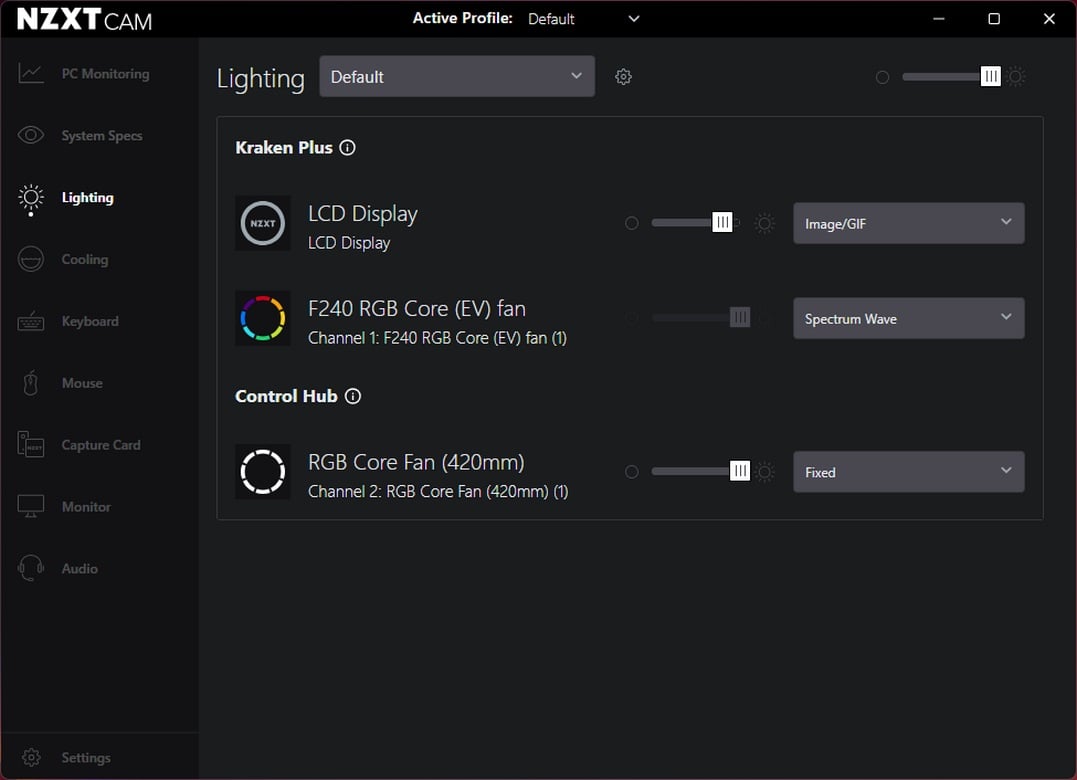The image size is (1077, 780).
Task: Click RGB Core Fan 420mm brightness slider handle
Action: (x=740, y=471)
